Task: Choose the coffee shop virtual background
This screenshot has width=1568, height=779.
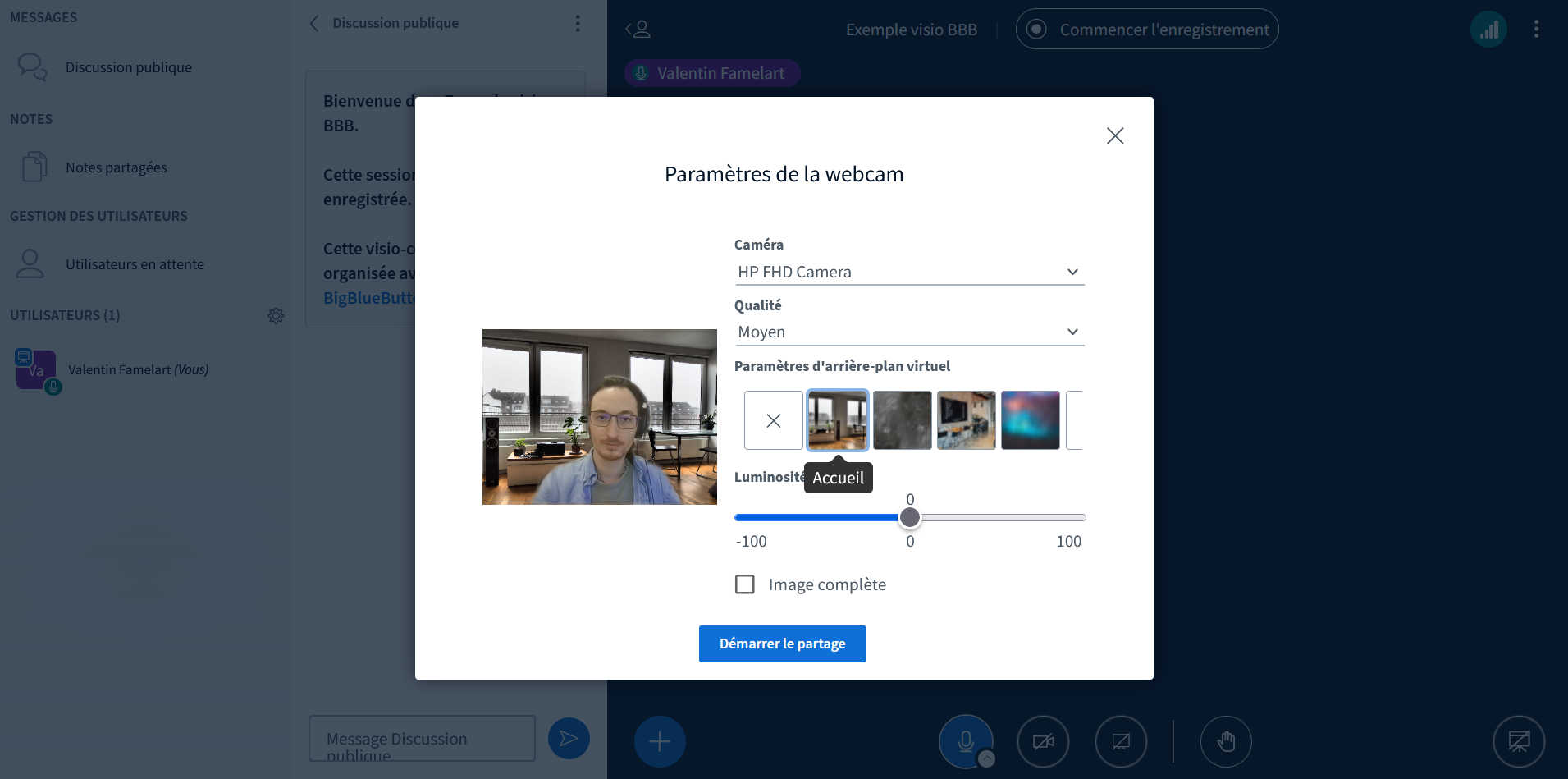Action: tap(966, 420)
